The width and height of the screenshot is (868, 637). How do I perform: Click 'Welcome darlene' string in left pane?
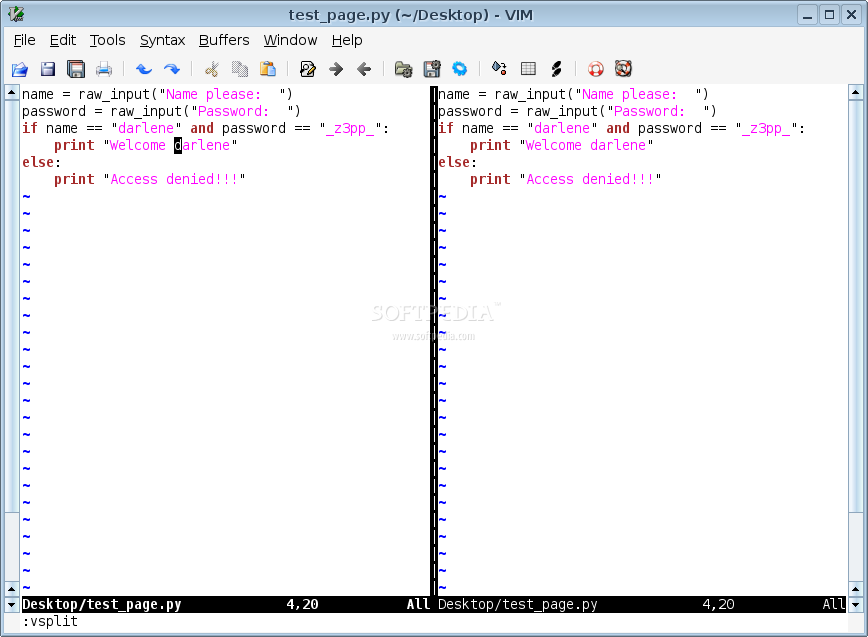pos(170,145)
